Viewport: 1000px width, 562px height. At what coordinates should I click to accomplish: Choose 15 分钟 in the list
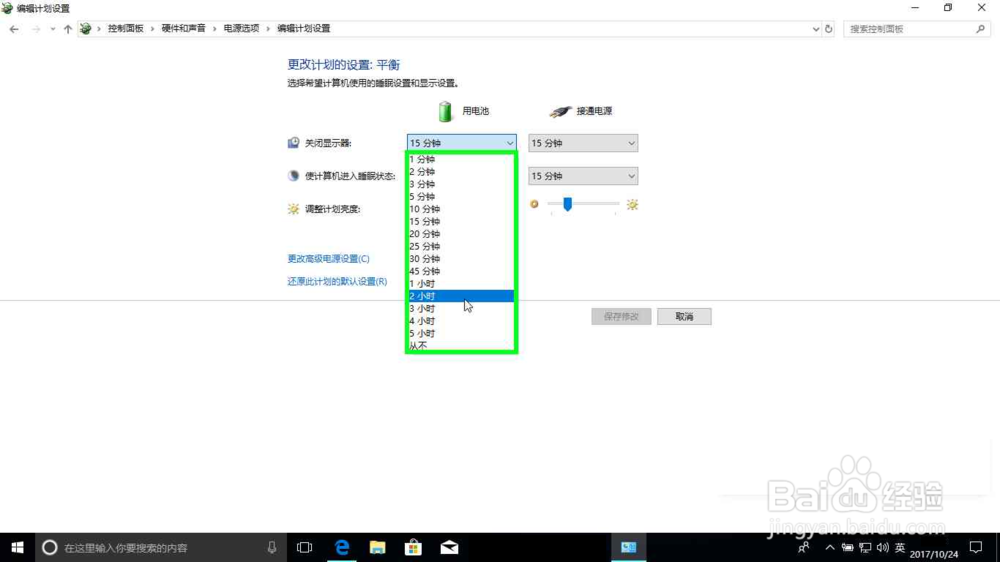tap(461, 221)
